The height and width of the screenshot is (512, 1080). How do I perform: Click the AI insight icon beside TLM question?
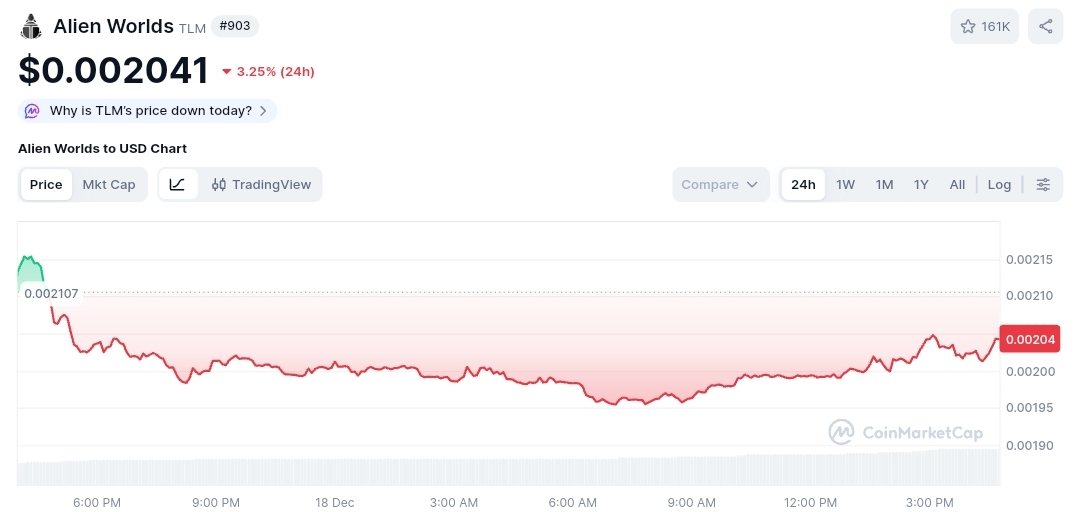(32, 111)
